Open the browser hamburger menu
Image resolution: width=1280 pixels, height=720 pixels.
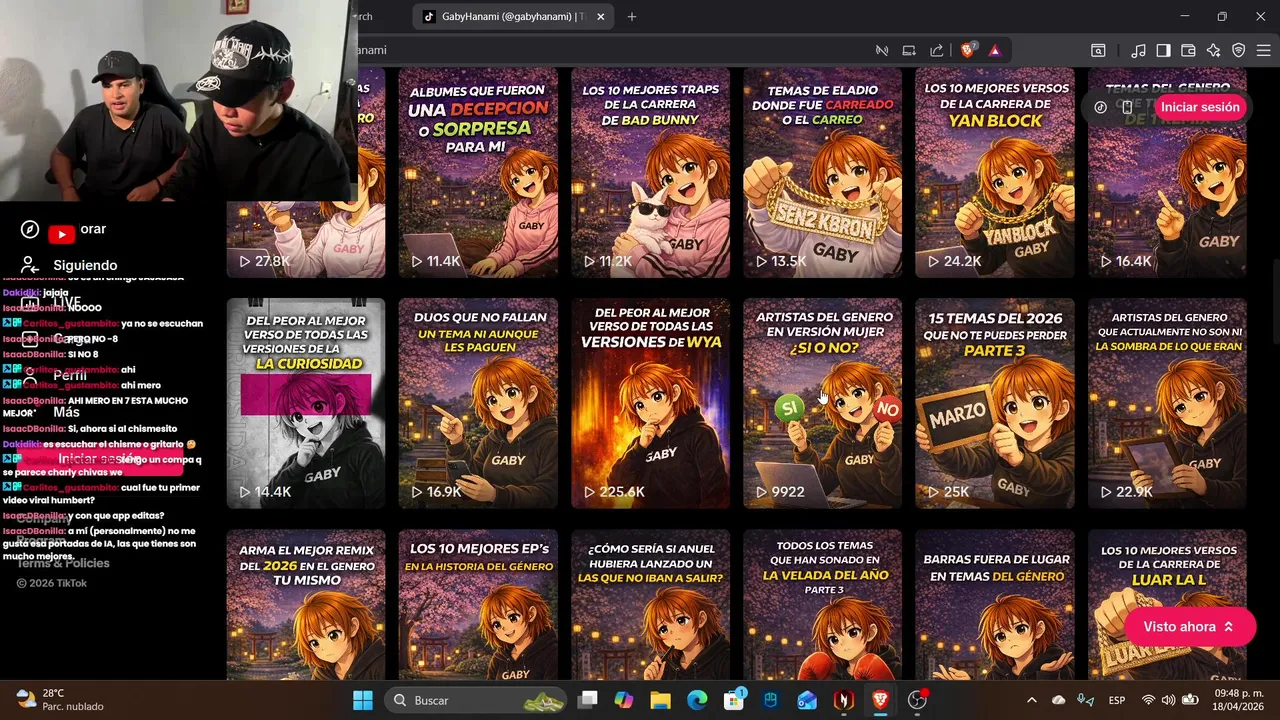[1264, 50]
